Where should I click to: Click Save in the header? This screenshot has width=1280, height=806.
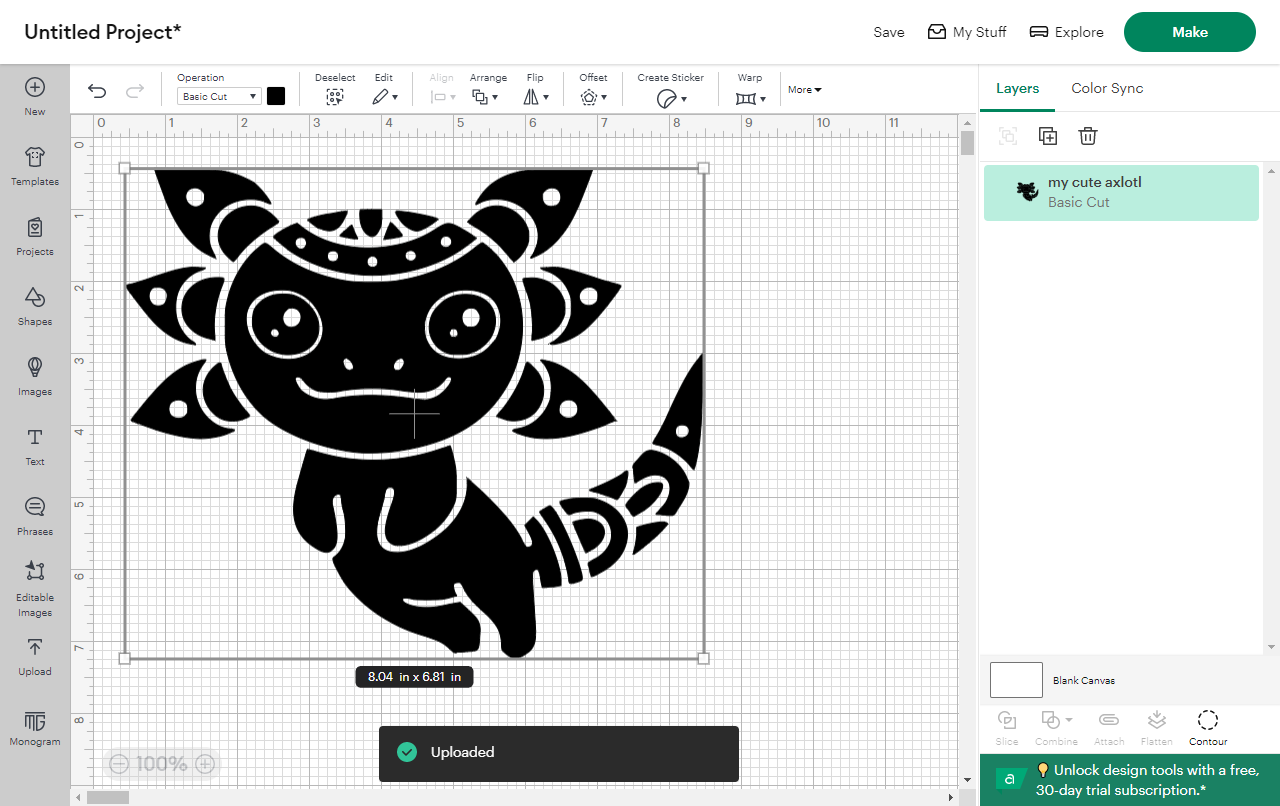888,32
